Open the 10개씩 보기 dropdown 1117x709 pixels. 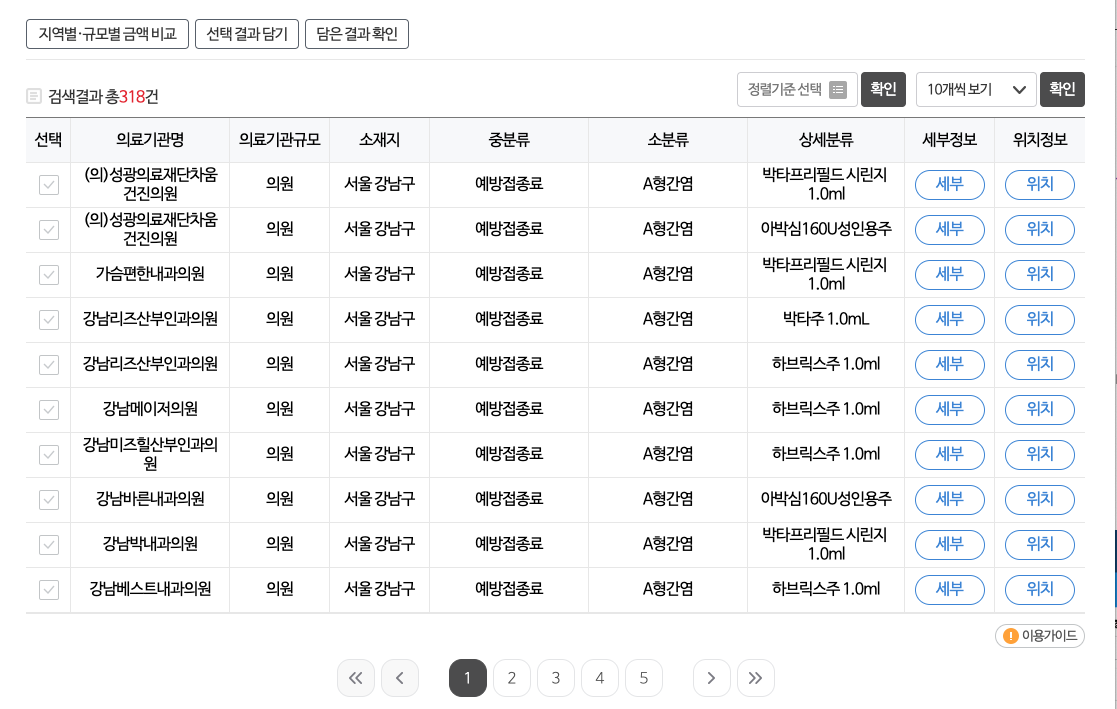975,89
